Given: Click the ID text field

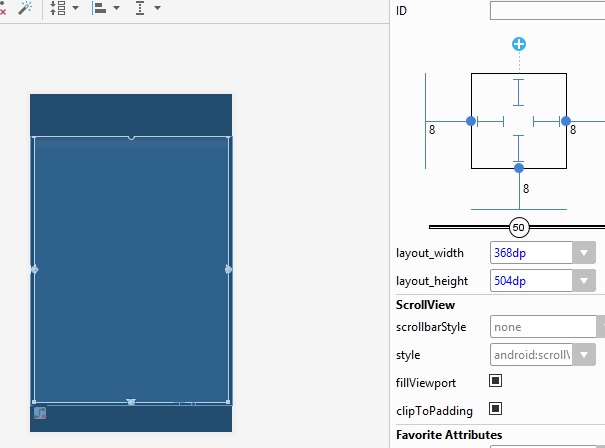Looking at the screenshot, I should (x=547, y=11).
